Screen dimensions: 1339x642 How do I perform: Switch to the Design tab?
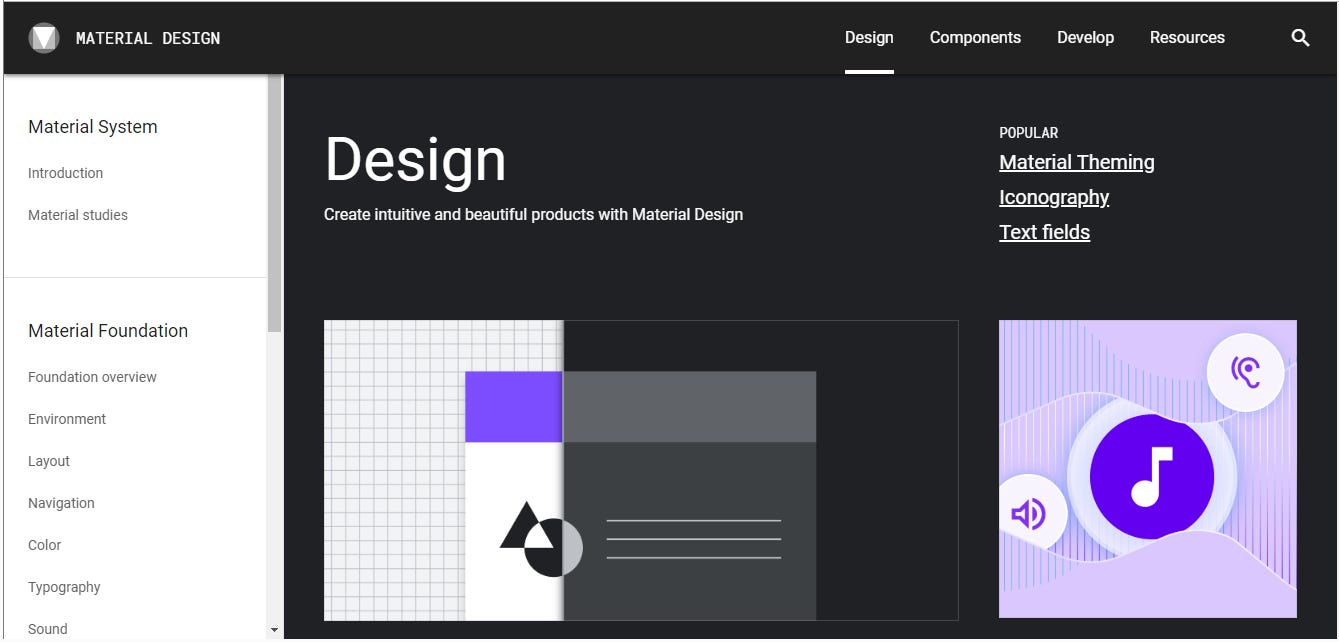[x=869, y=38]
